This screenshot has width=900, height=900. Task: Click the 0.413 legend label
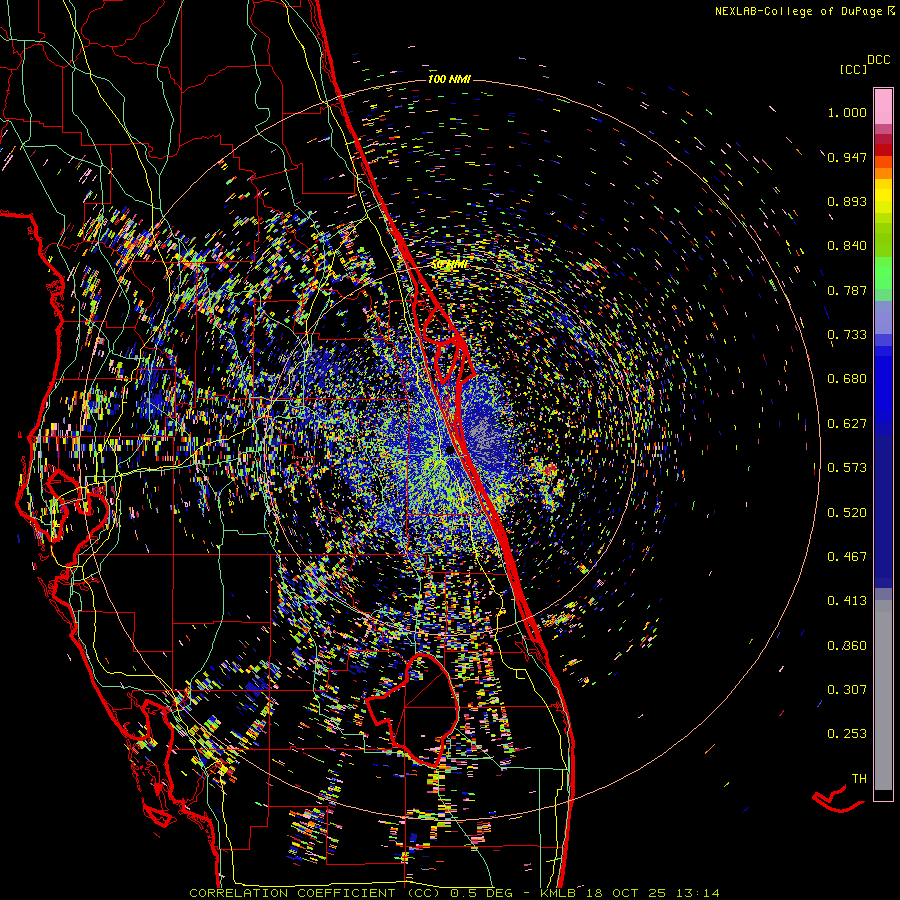[x=847, y=601]
